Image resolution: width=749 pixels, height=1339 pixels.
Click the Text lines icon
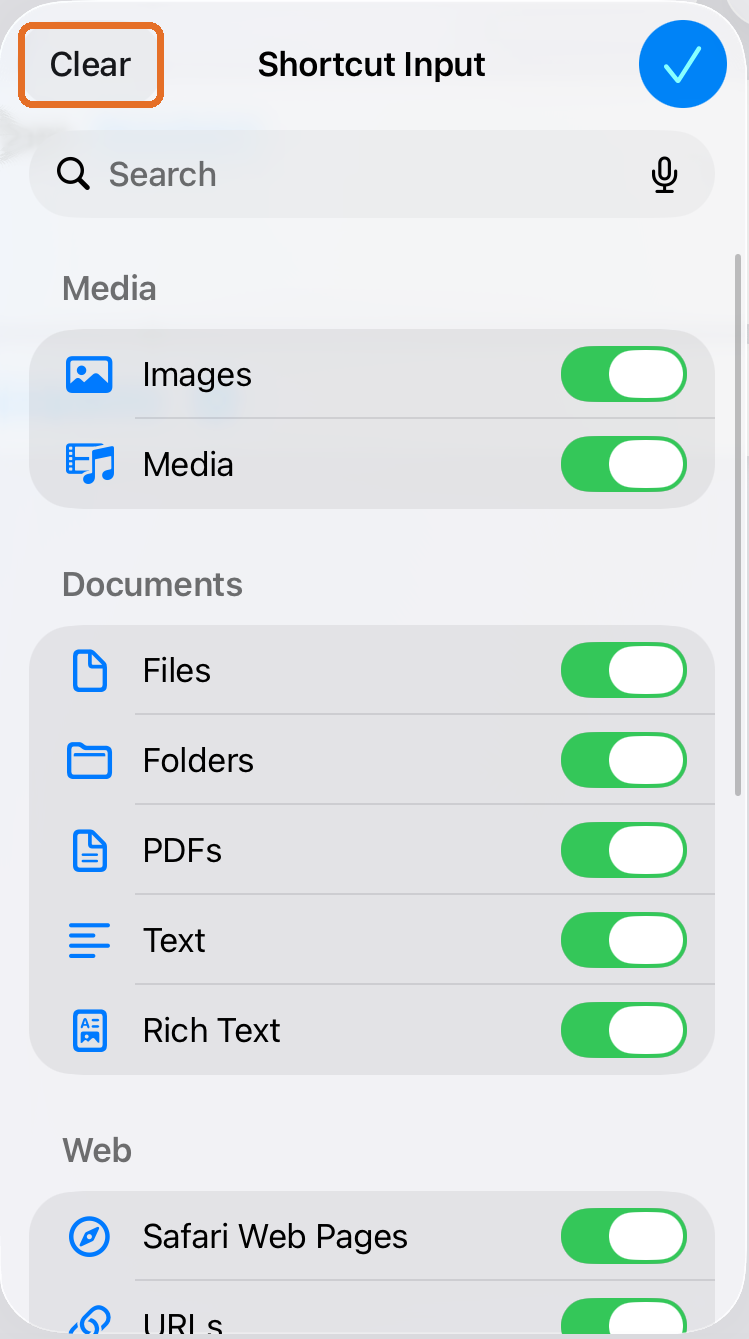[89, 940]
